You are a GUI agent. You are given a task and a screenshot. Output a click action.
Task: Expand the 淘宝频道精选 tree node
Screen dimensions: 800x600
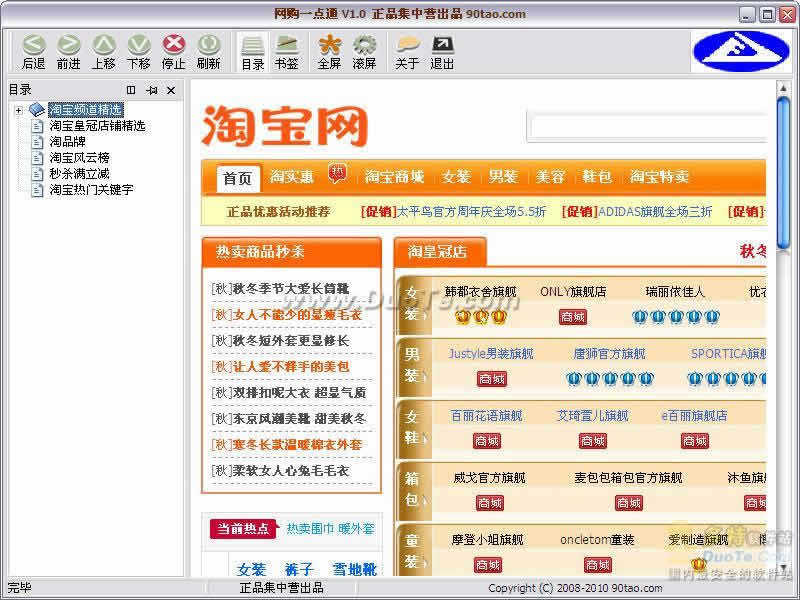point(19,110)
